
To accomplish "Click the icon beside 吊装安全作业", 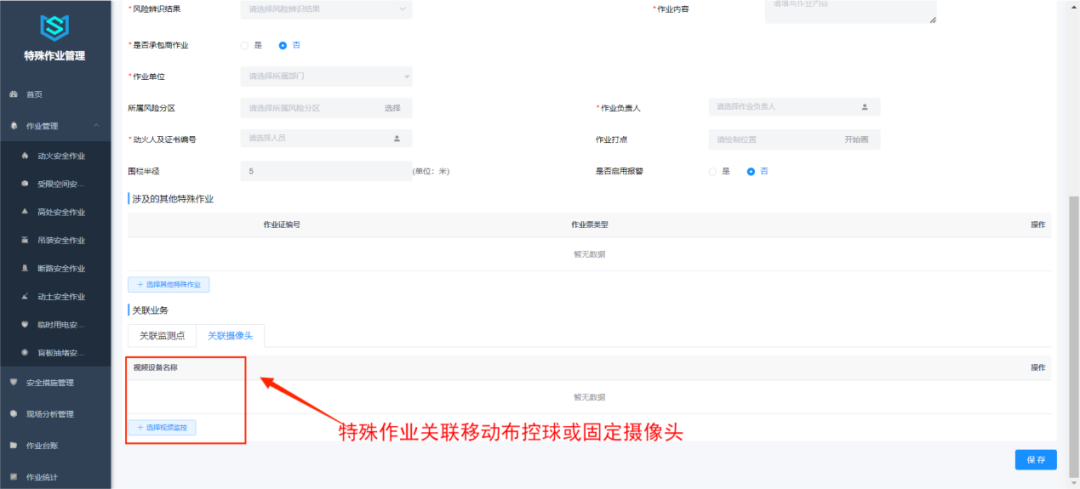I will point(25,240).
